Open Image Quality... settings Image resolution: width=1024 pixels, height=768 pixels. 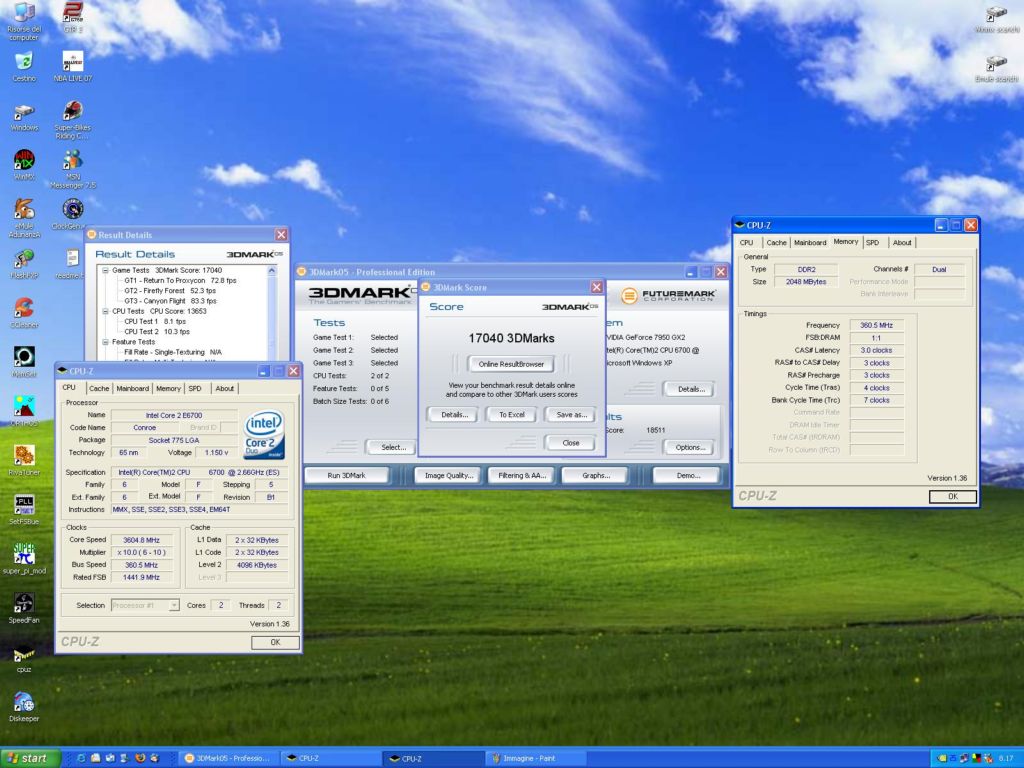point(449,475)
